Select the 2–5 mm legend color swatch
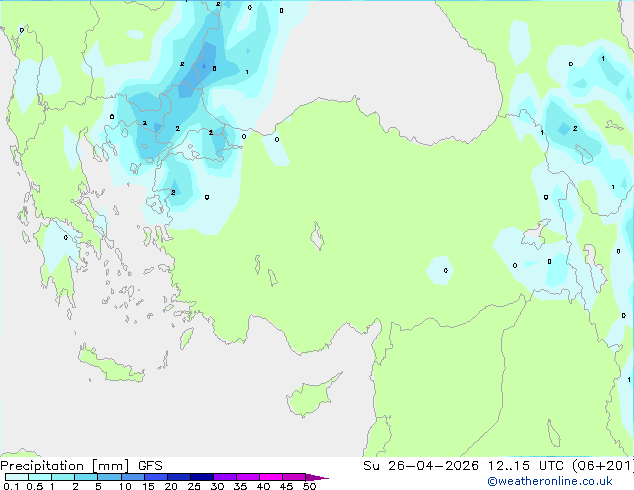634x490 pixels. pyautogui.click(x=86, y=477)
